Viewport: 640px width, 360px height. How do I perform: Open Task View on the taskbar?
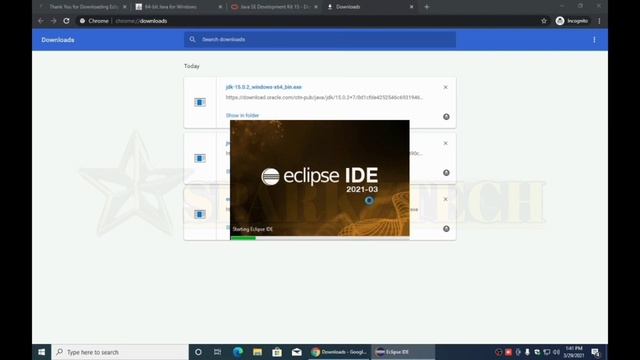217,352
